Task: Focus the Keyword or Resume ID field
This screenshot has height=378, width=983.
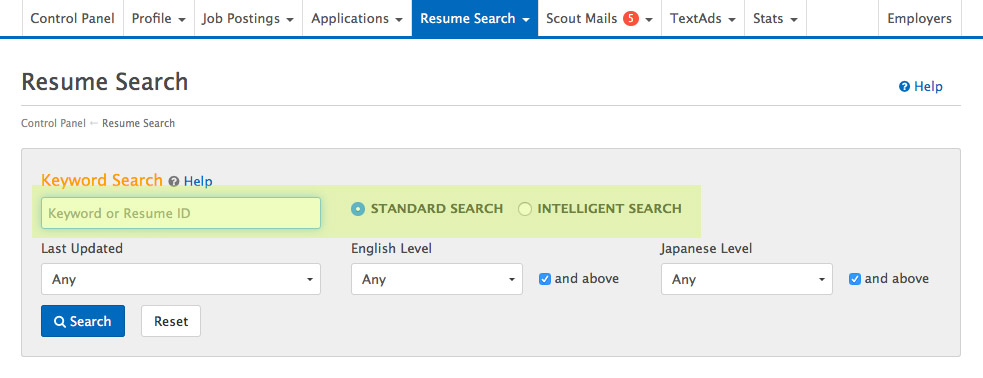Action: pyautogui.click(x=181, y=213)
